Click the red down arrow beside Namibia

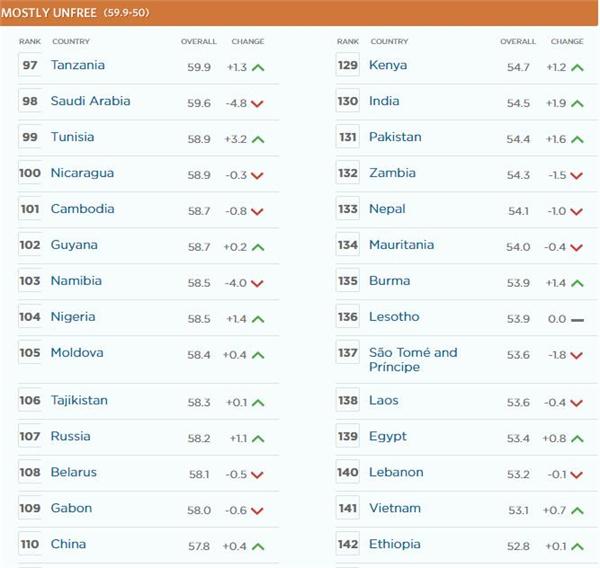pos(257,284)
